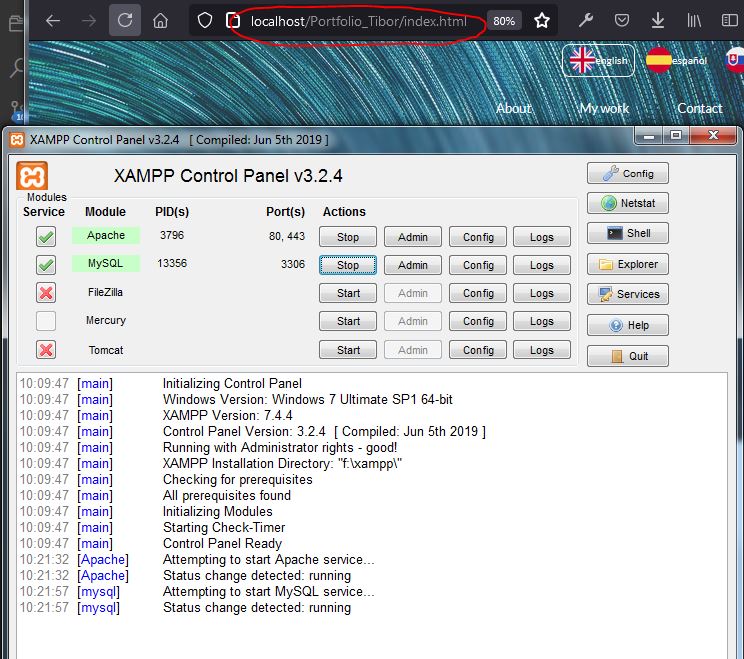Click the 80% zoom level indicator

[504, 21]
